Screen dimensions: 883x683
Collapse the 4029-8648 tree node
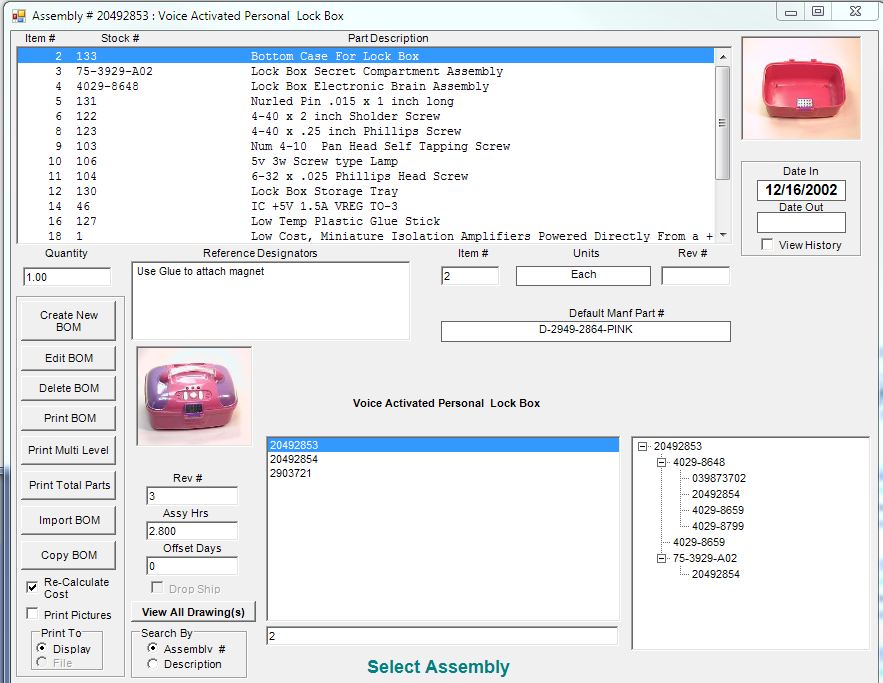click(x=661, y=462)
